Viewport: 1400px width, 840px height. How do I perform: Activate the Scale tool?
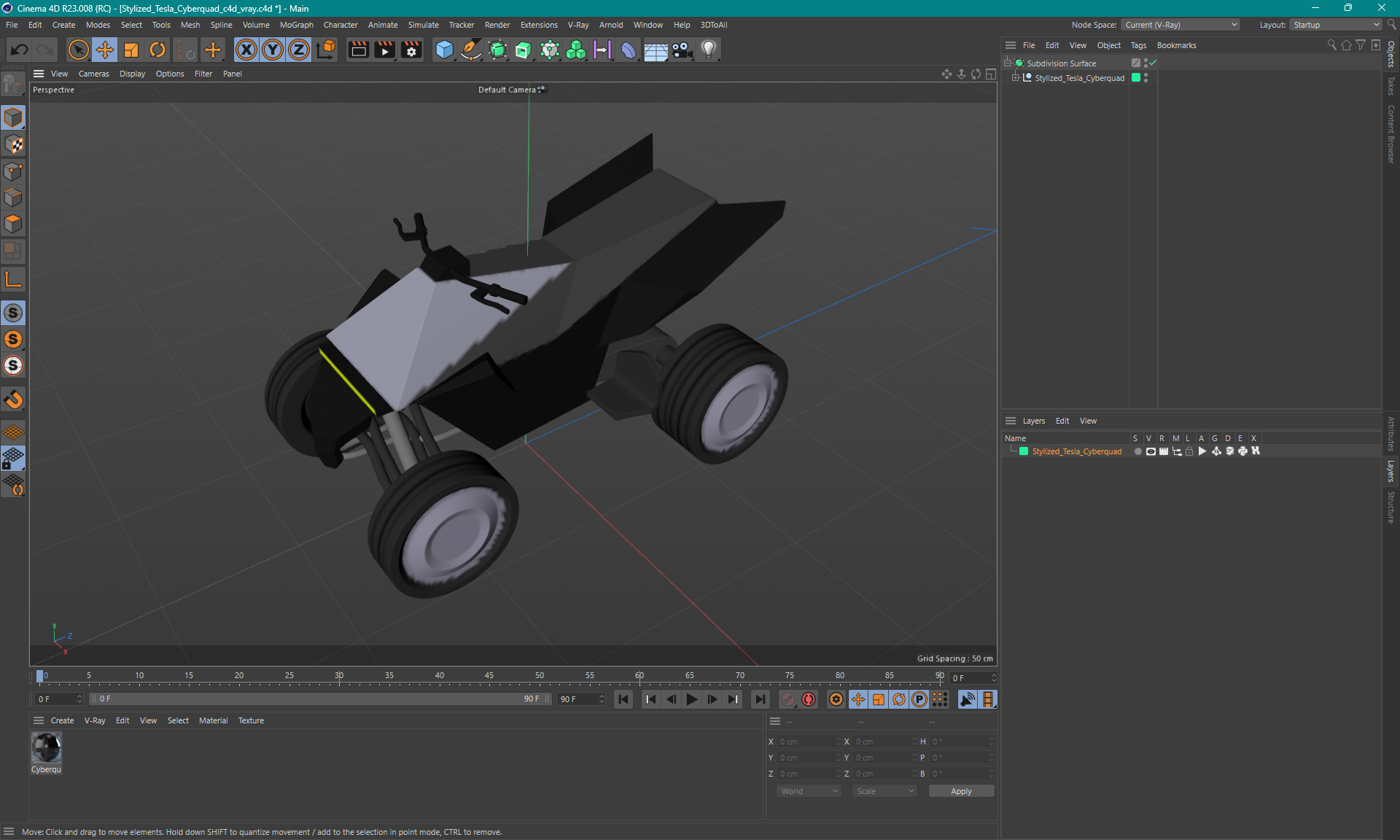[131, 50]
